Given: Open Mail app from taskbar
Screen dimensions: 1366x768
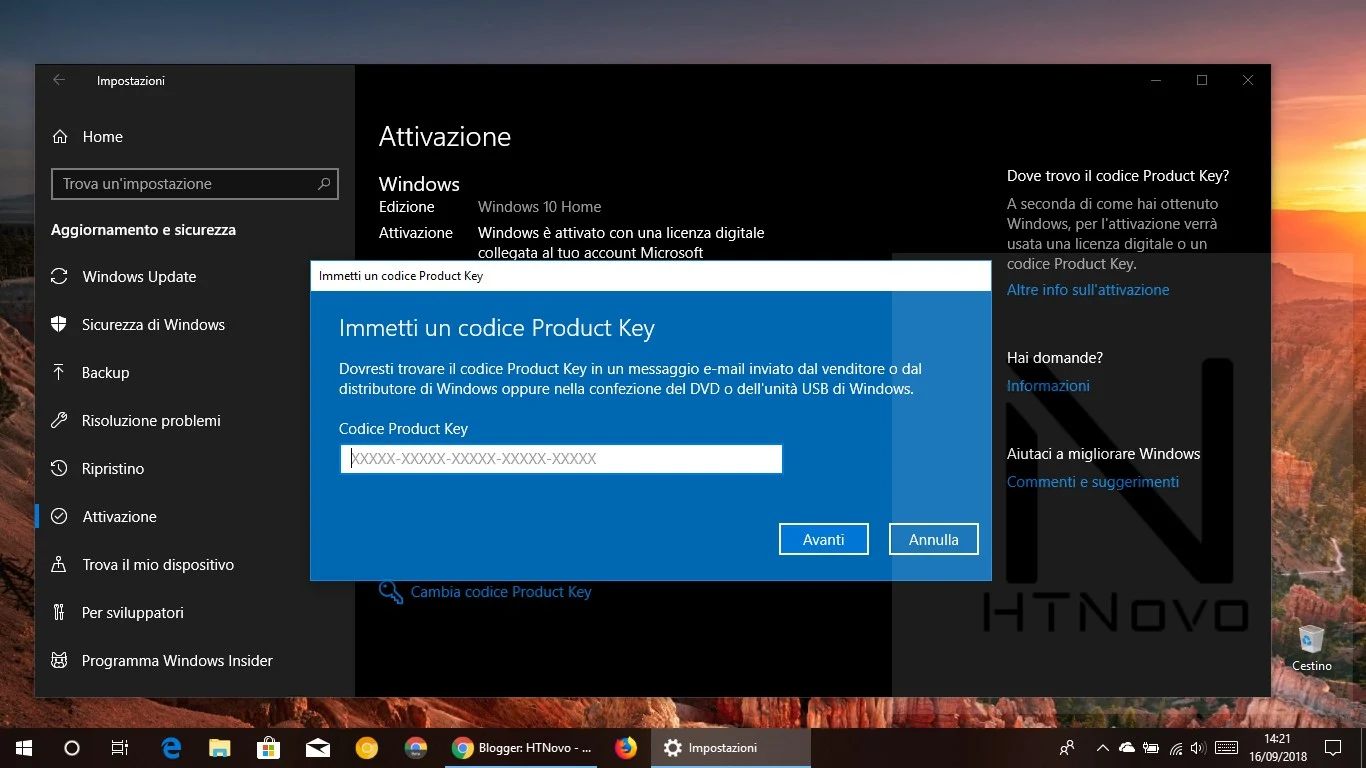Looking at the screenshot, I should pos(318,748).
